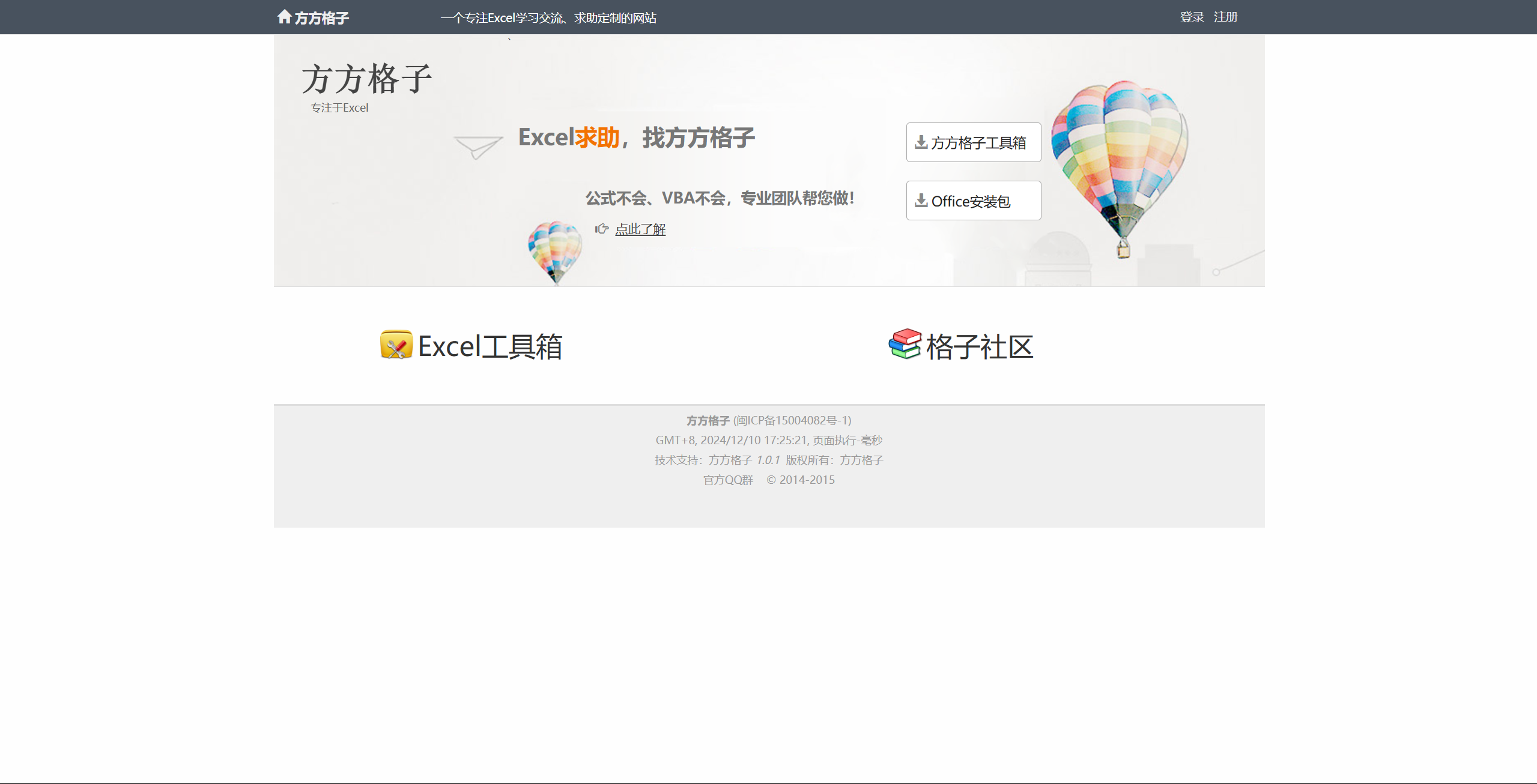Image resolution: width=1537 pixels, height=784 pixels.
Task: Click the 登录 login link
Action: tap(1192, 17)
